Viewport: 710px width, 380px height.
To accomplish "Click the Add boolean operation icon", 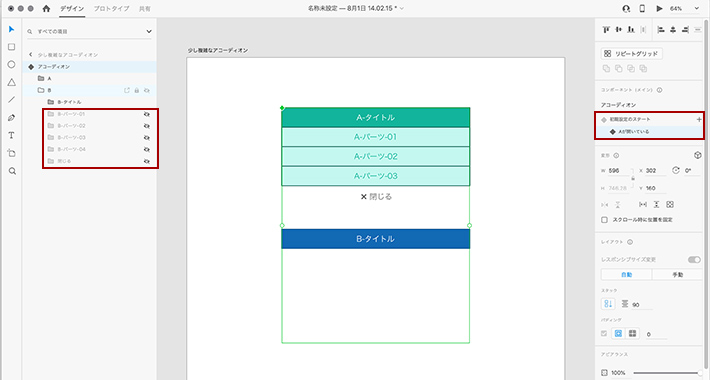I will click(x=606, y=69).
